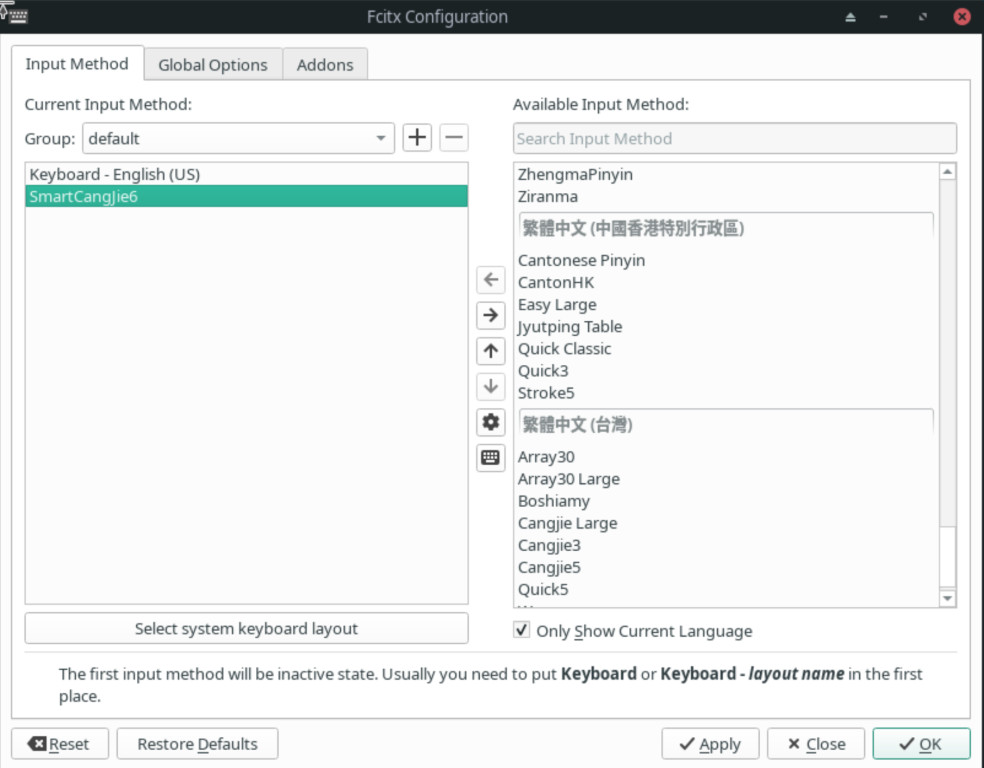984x768 pixels.
Task: Select Cangjie5 from available input methods
Action: pyautogui.click(x=549, y=567)
